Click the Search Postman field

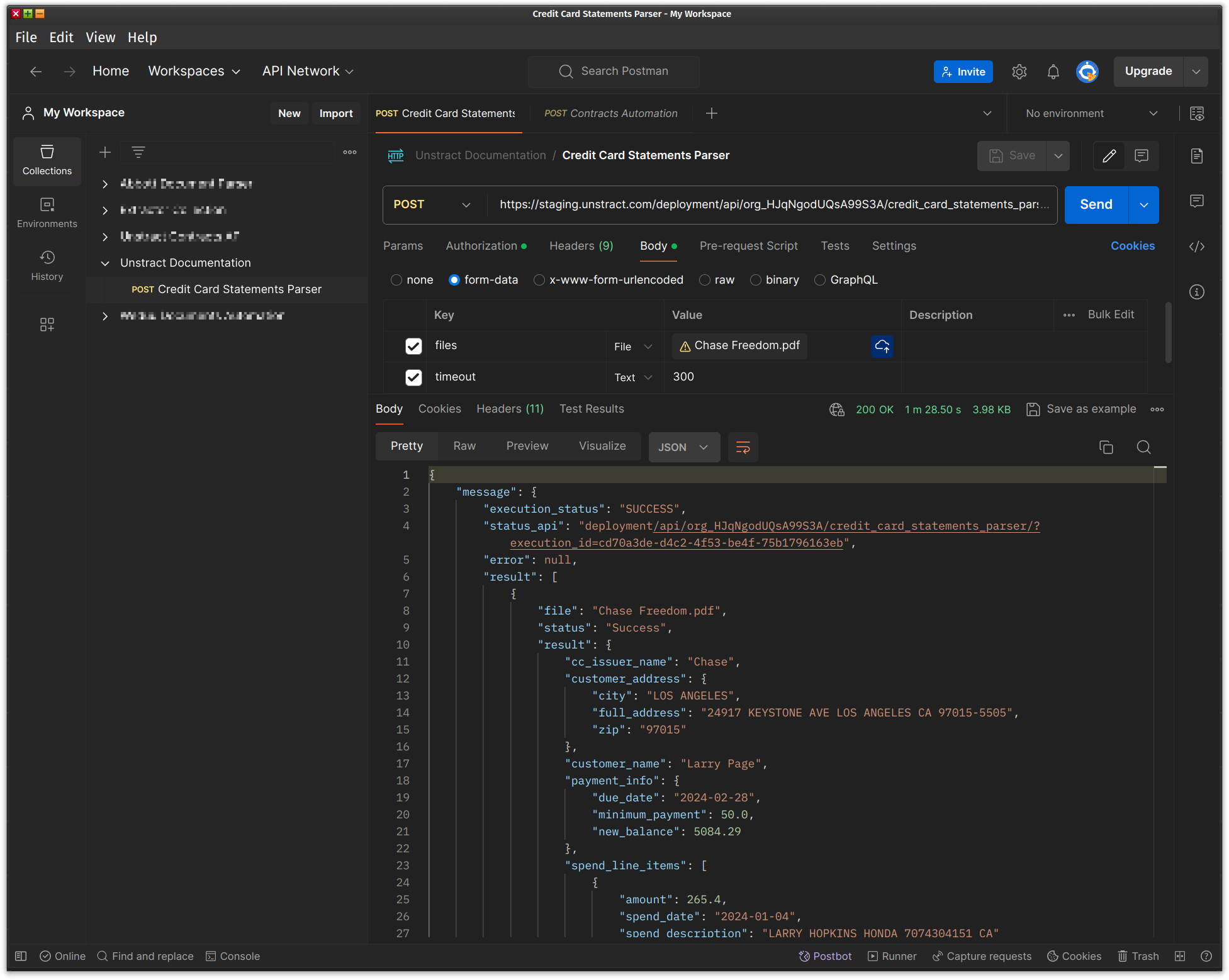pyautogui.click(x=614, y=72)
